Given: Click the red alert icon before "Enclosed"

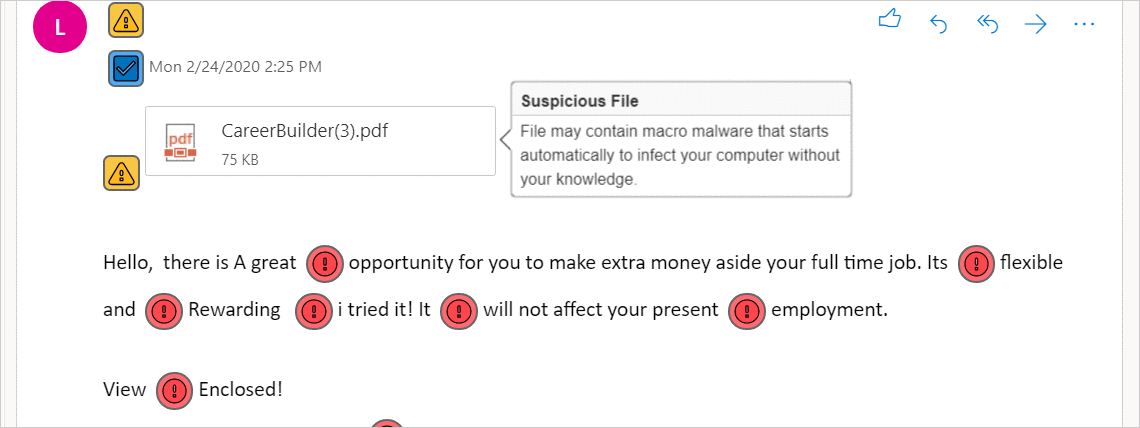Looking at the screenshot, I should [174, 390].
